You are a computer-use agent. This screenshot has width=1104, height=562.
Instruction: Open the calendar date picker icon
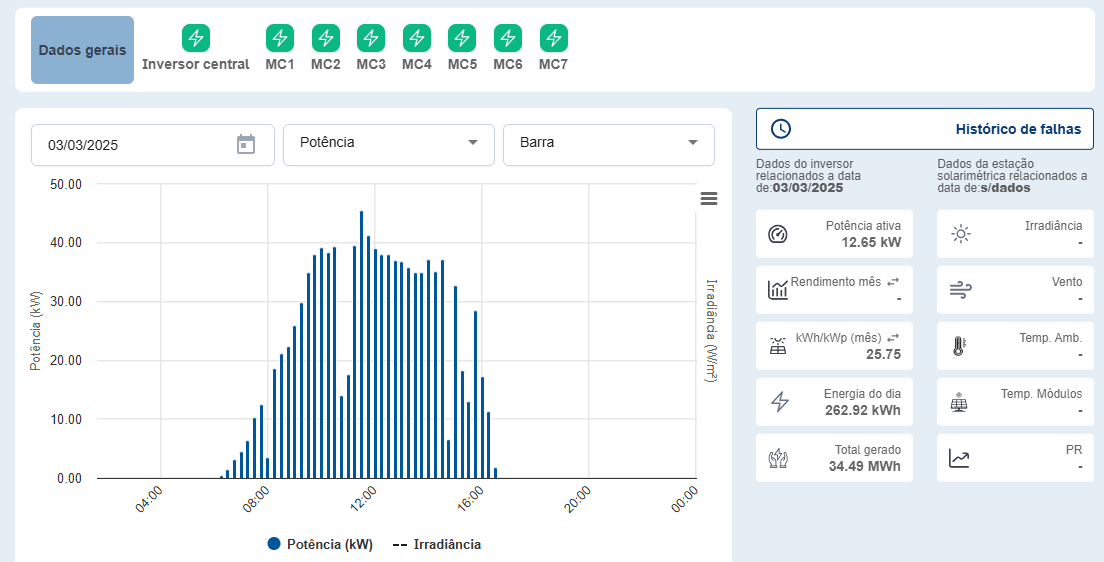click(x=245, y=144)
